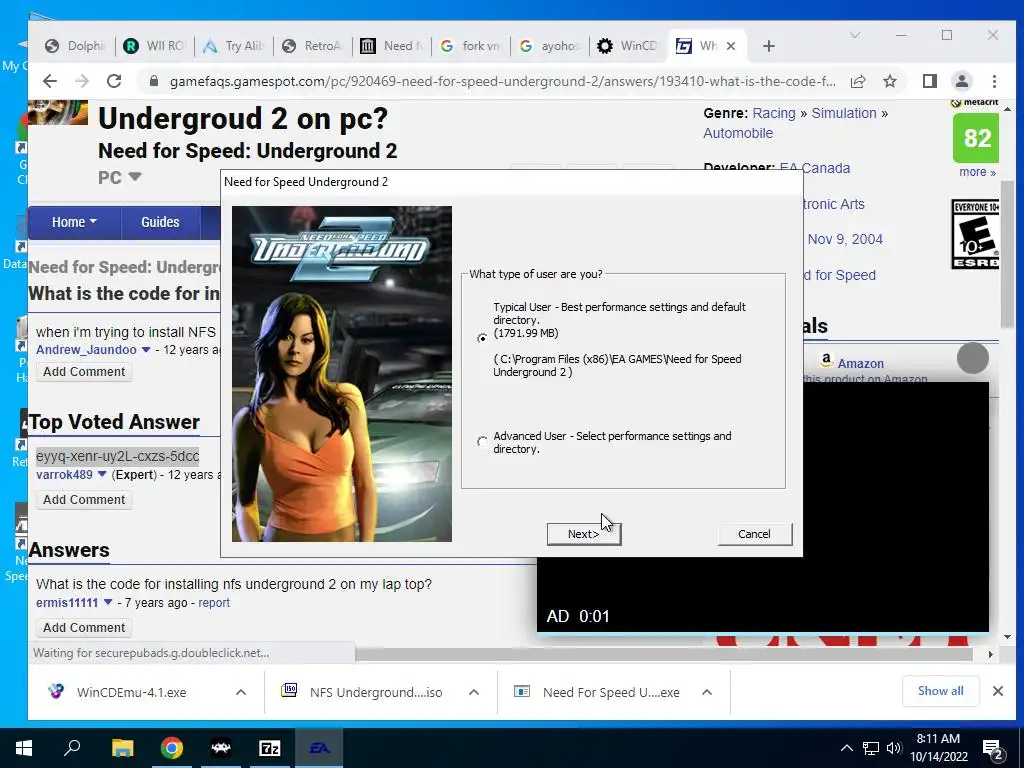Bookmark this page with star icon

pyautogui.click(x=889, y=81)
